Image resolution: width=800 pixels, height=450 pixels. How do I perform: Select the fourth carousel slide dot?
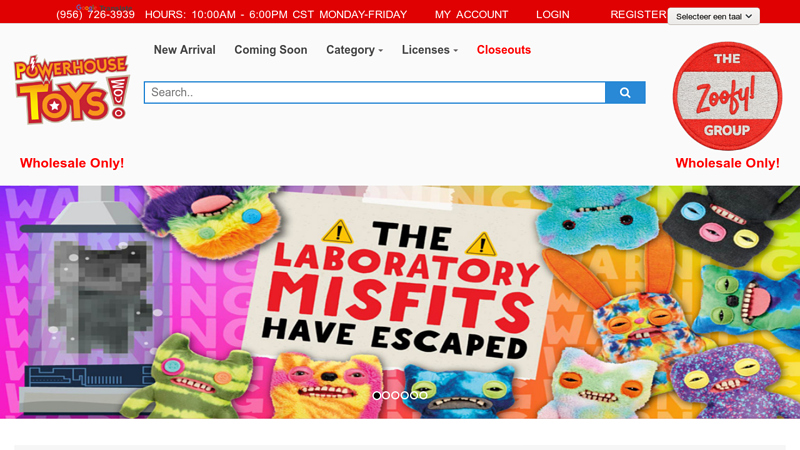(x=405, y=395)
